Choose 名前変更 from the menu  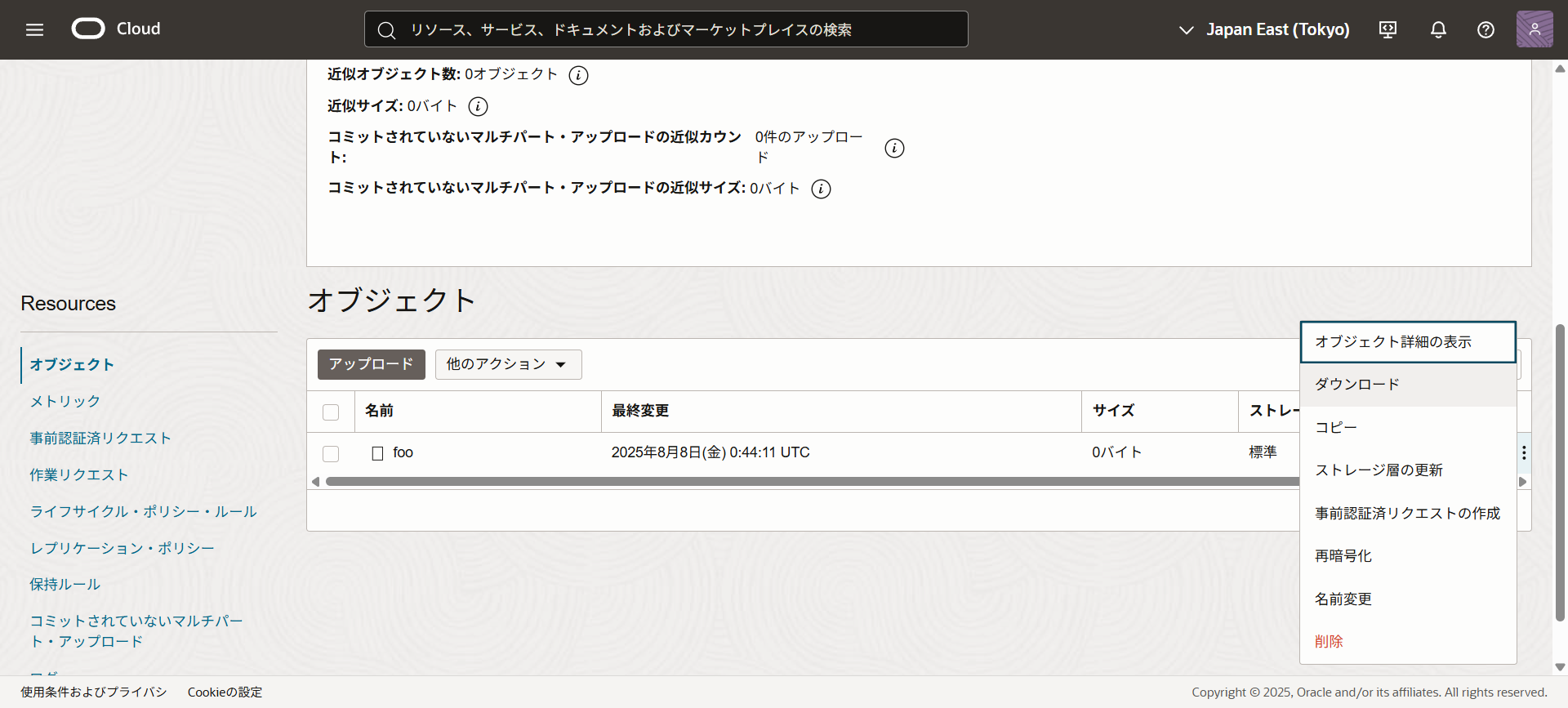tap(1408, 599)
